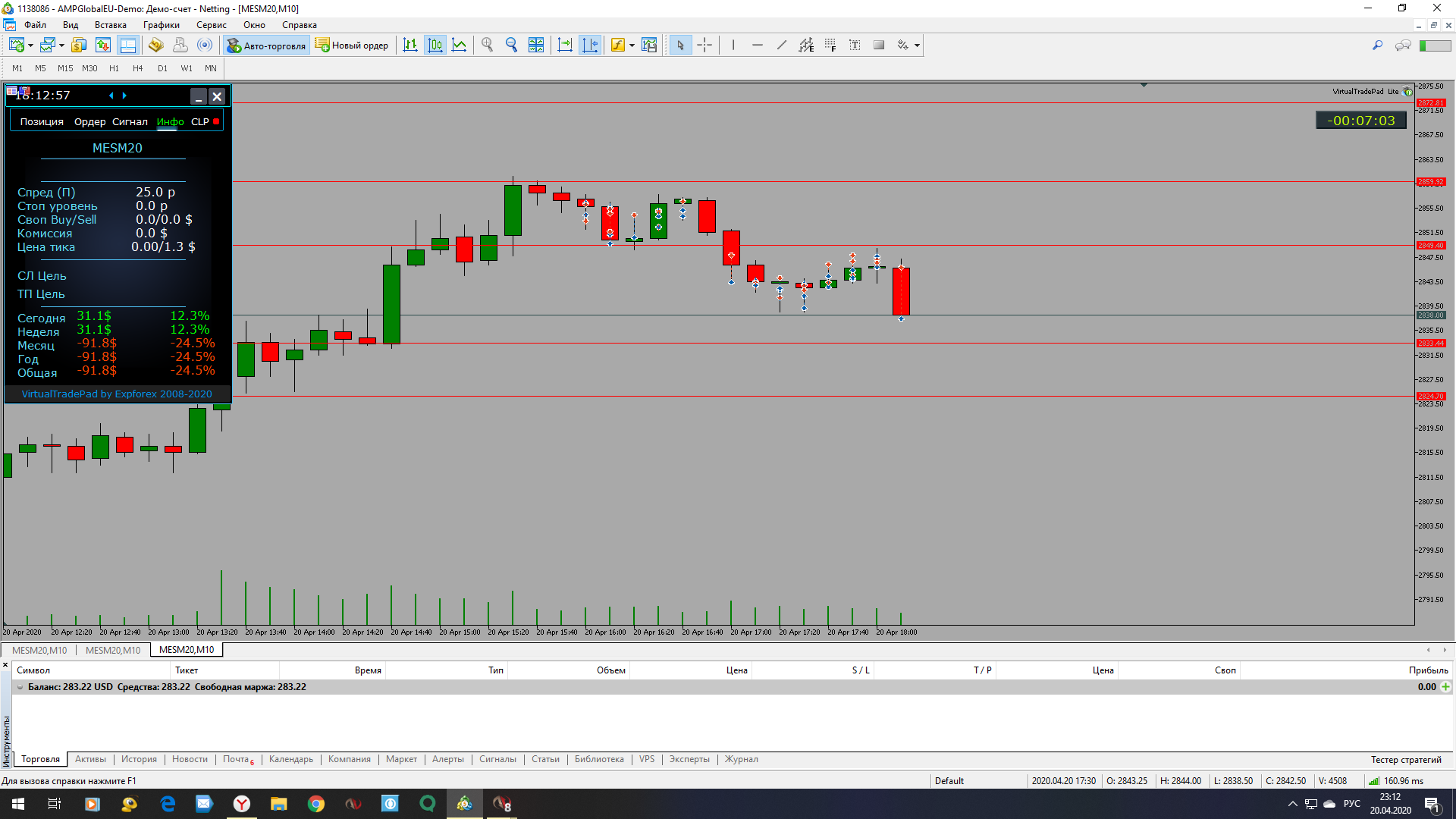Open the Сервис menu

tap(211, 25)
